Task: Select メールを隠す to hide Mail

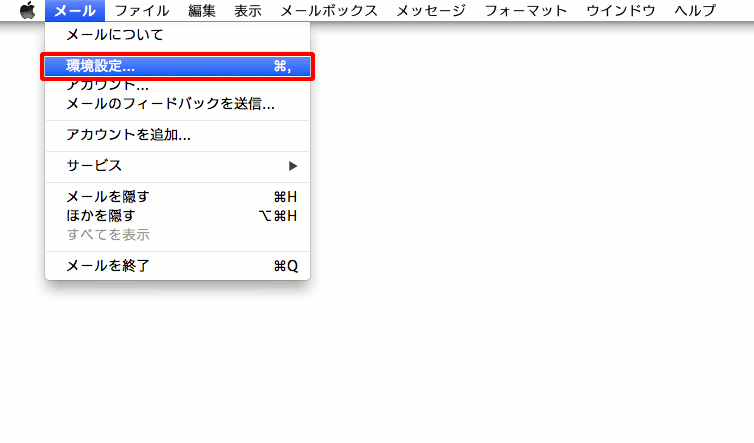Action: 107,197
